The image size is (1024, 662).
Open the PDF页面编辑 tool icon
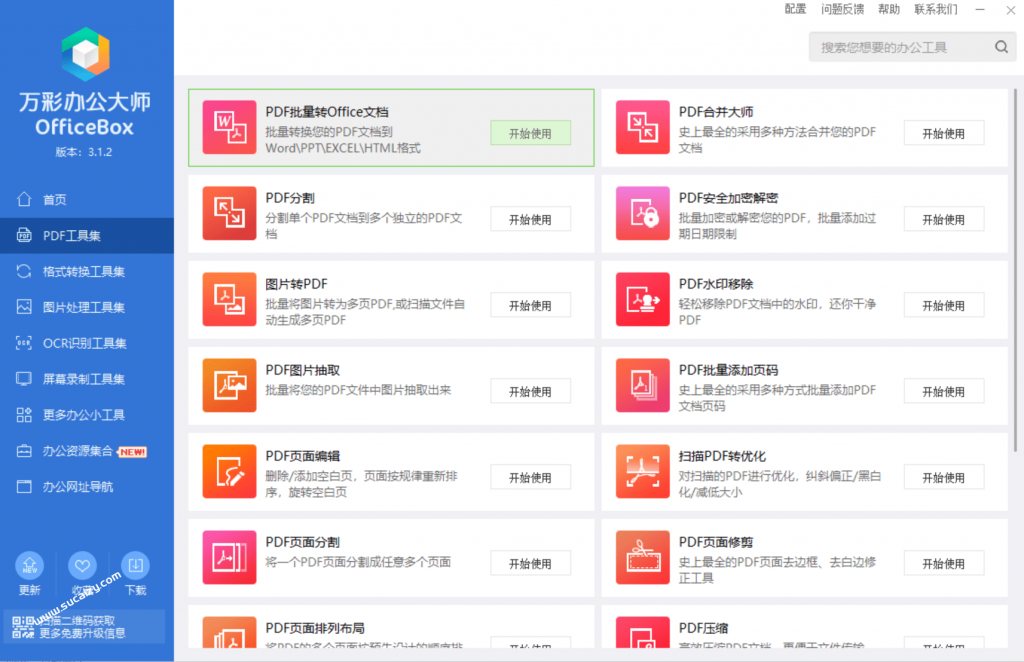[x=229, y=471]
